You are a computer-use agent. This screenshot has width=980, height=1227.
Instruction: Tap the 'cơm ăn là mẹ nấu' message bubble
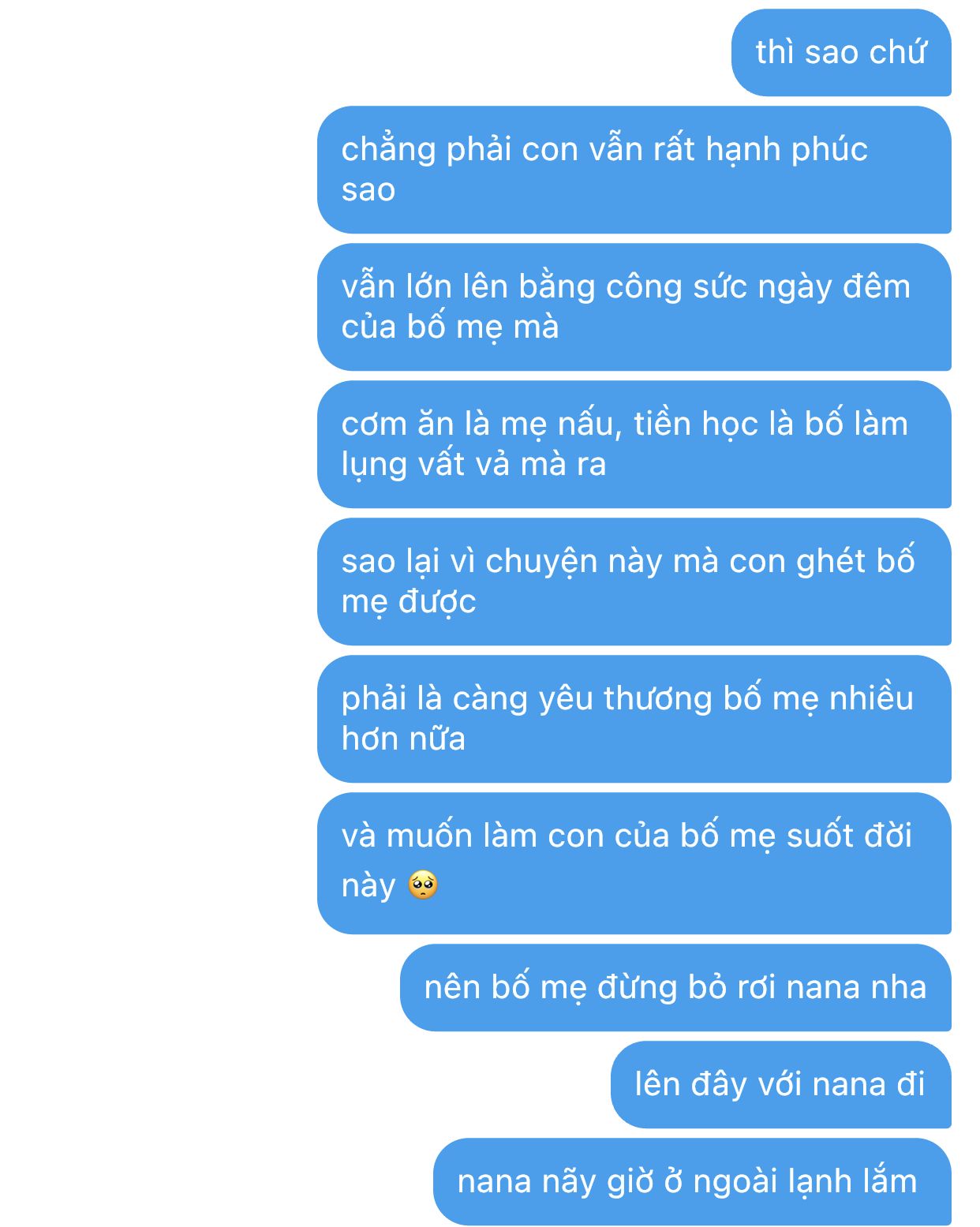[x=634, y=444]
